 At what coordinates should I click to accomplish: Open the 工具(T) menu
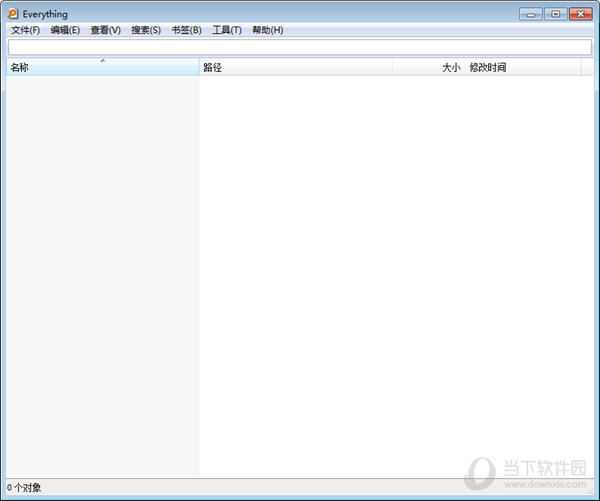tap(227, 30)
